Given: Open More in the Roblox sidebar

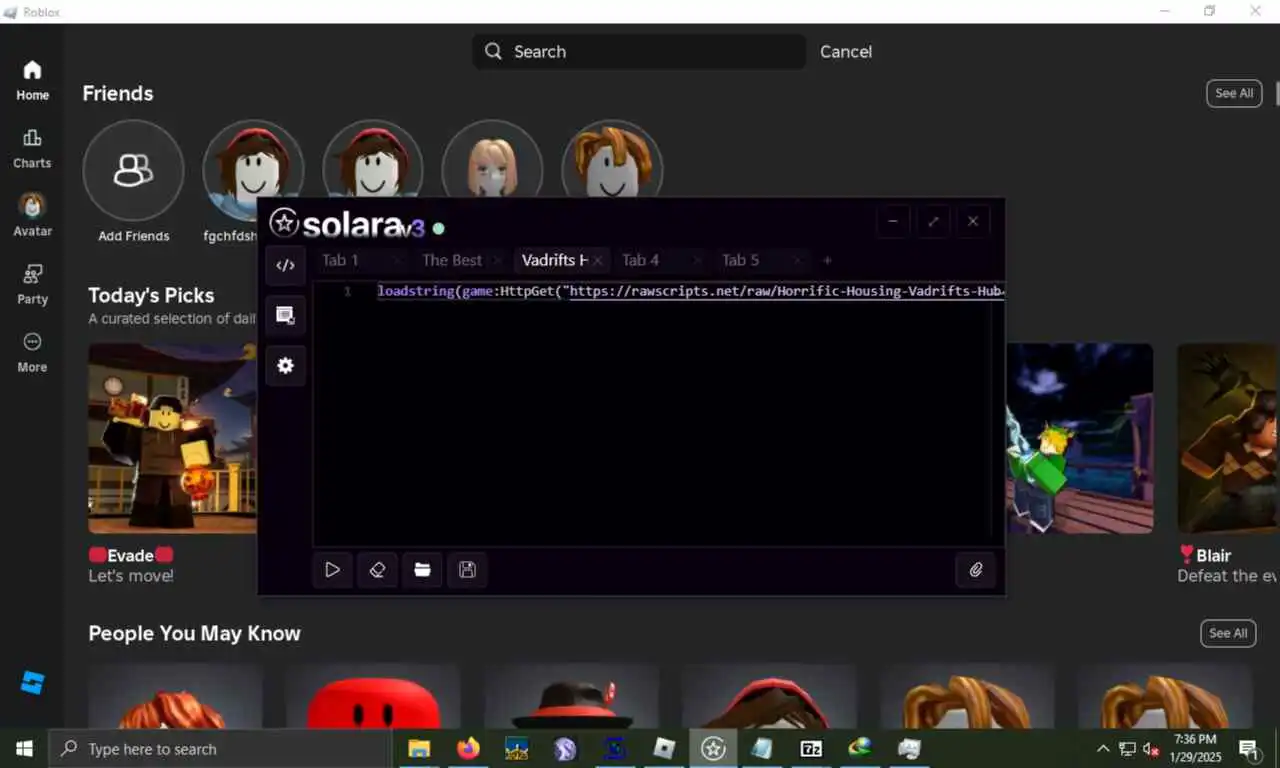Looking at the screenshot, I should pos(32,352).
